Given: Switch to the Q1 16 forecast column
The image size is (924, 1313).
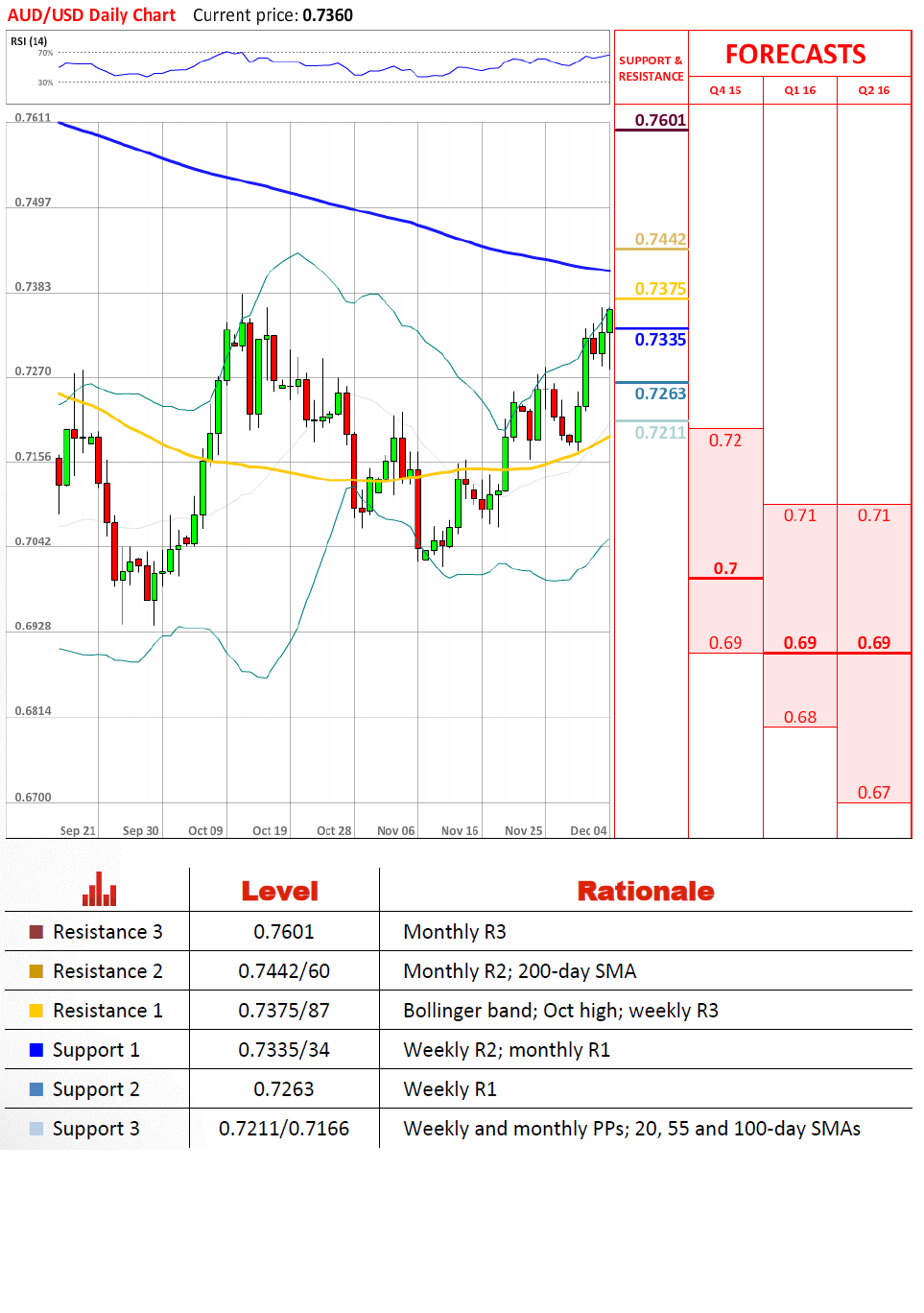Looking at the screenshot, I should tap(799, 90).
